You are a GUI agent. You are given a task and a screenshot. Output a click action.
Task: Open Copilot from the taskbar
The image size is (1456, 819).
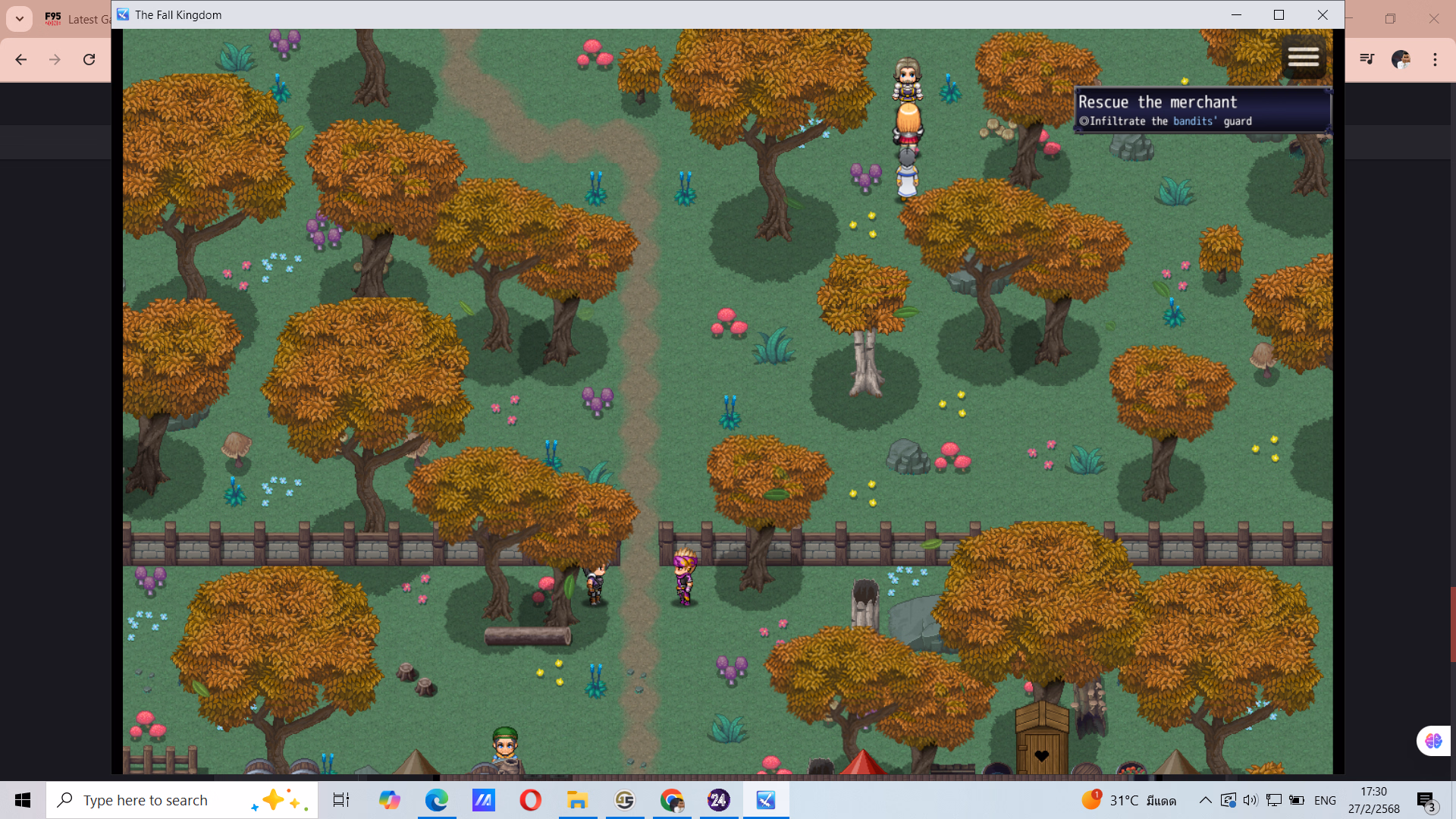point(389,800)
